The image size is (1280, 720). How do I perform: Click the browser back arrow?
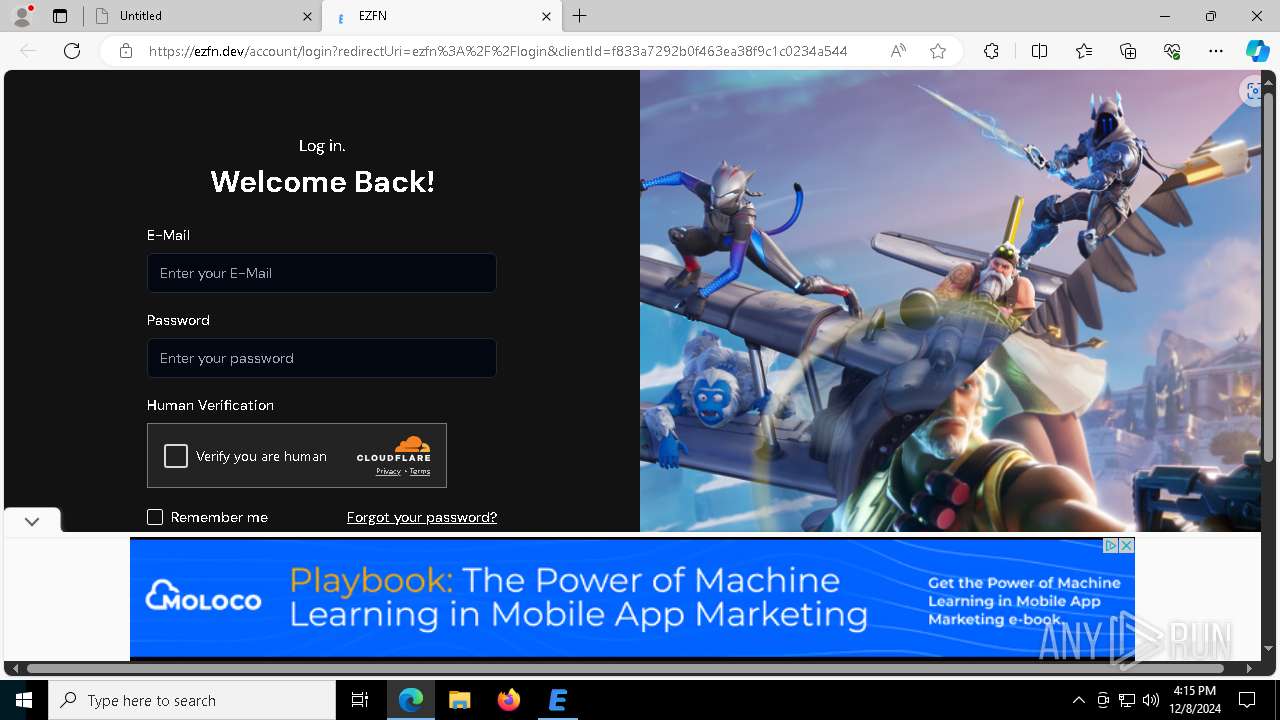tap(28, 51)
